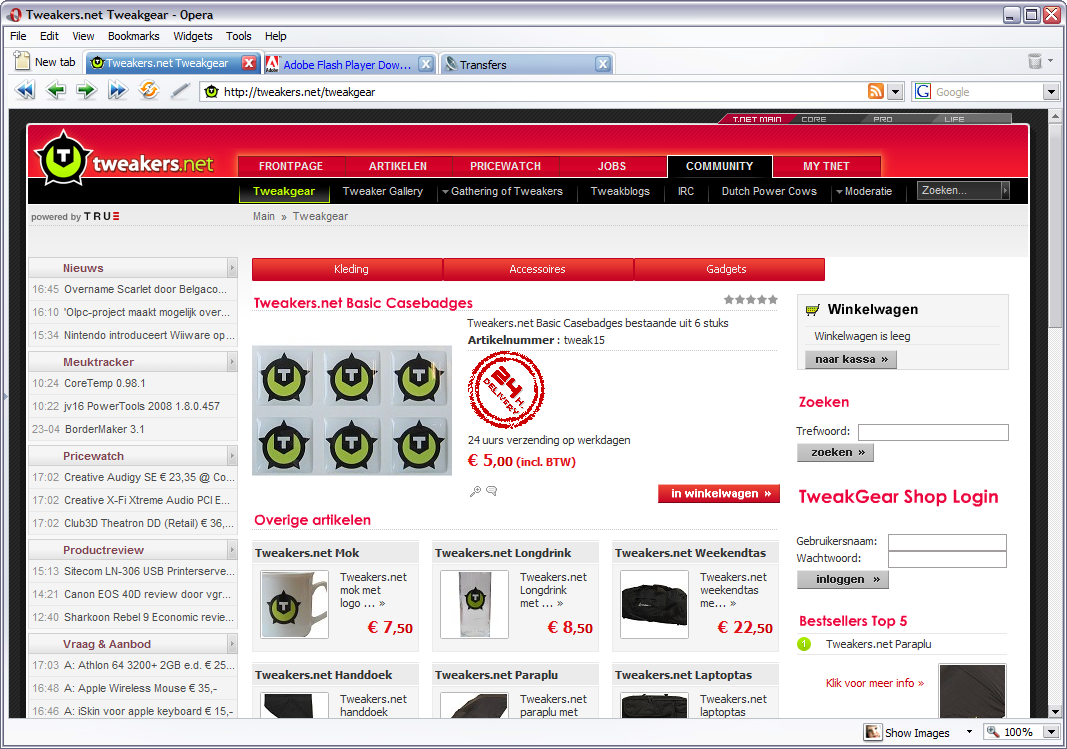This screenshot has width=1067, height=749.
Task: Click the Wand password icon in toolbar
Action: click(180, 90)
